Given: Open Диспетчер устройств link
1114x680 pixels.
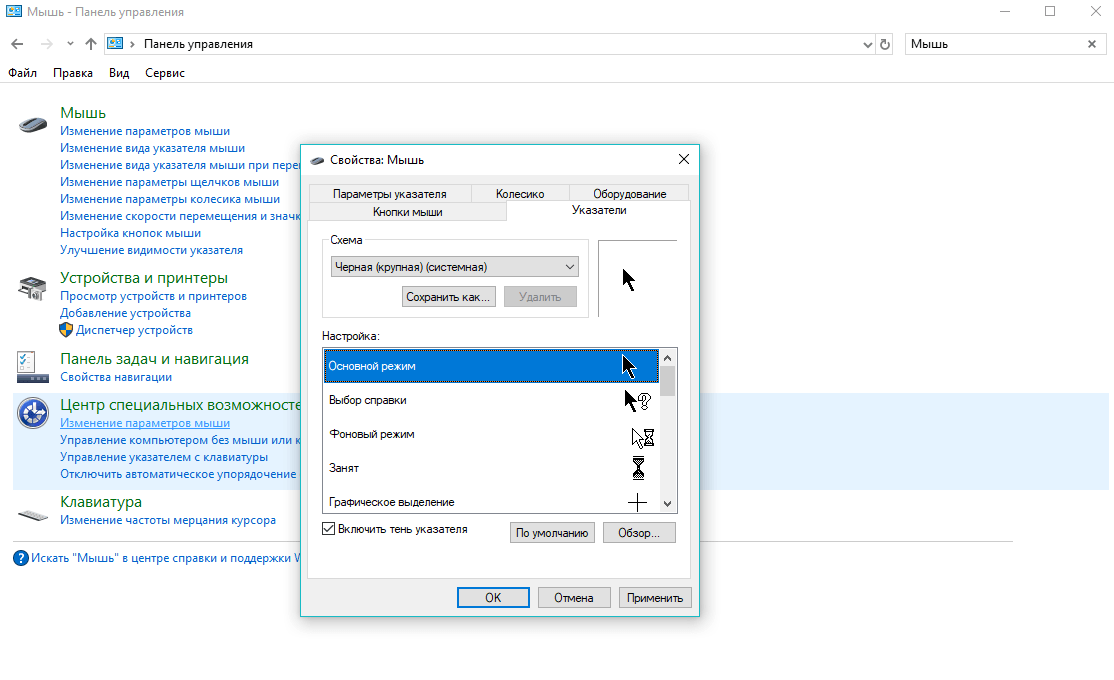Looking at the screenshot, I should click(134, 330).
